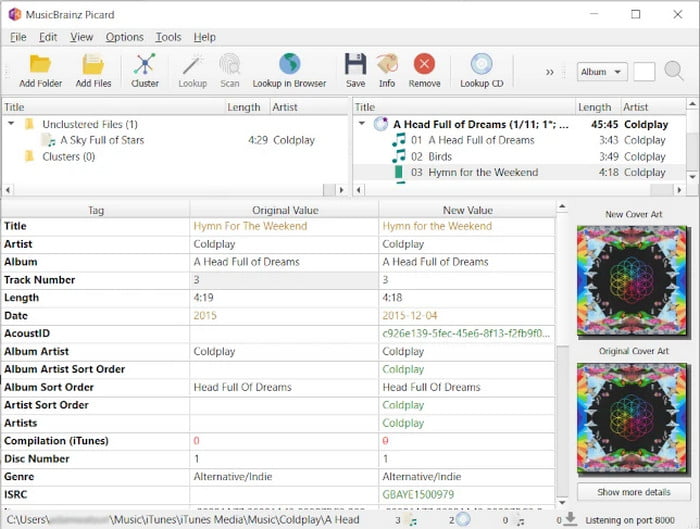This screenshot has width=700, height=529.
Task: Open the Info dialog icon
Action: click(x=387, y=67)
